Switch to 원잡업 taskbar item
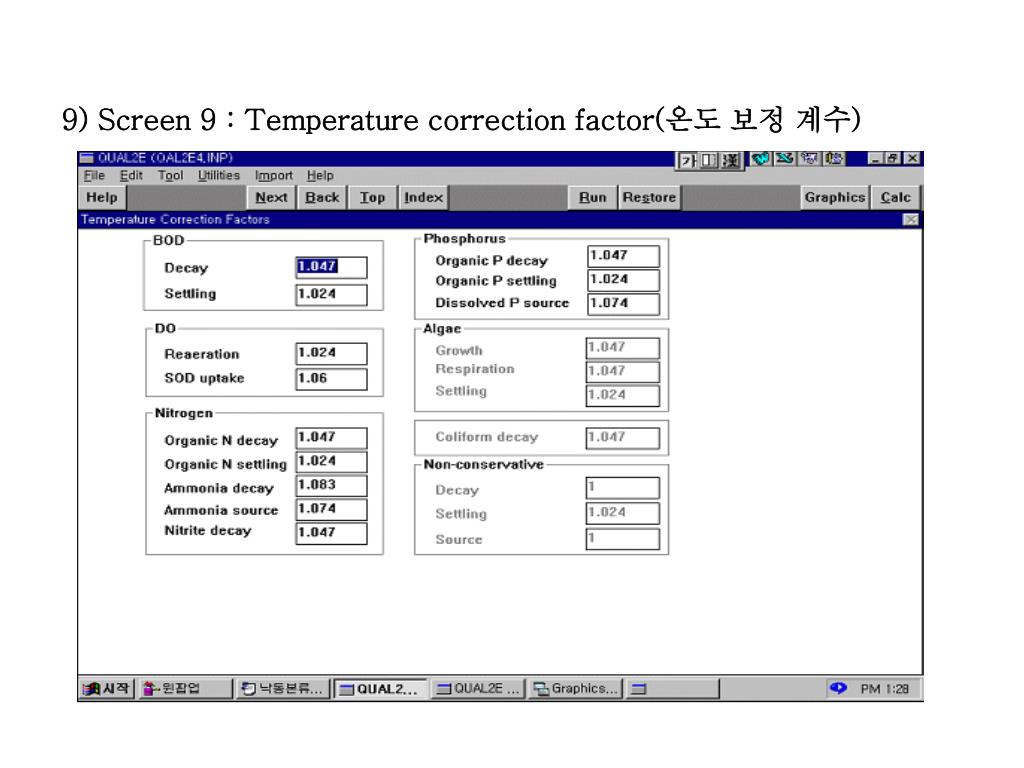The image size is (1024, 768). (x=185, y=688)
